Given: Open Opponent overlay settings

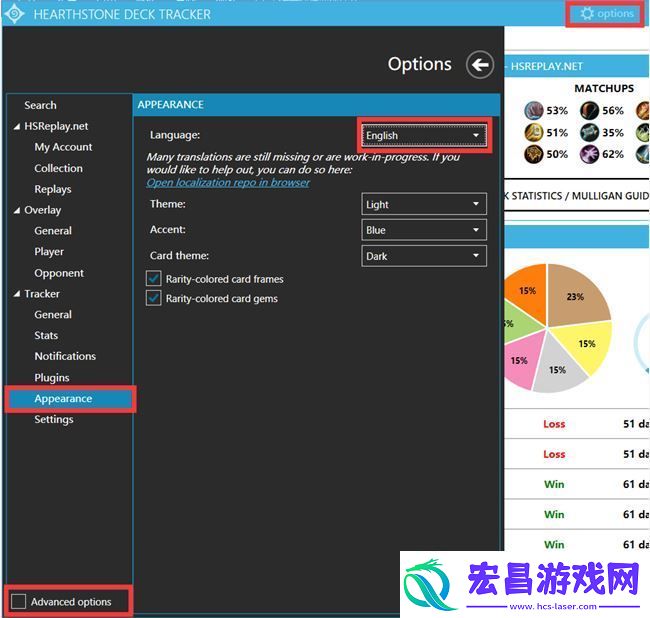Looking at the screenshot, I should pyautogui.click(x=59, y=273).
